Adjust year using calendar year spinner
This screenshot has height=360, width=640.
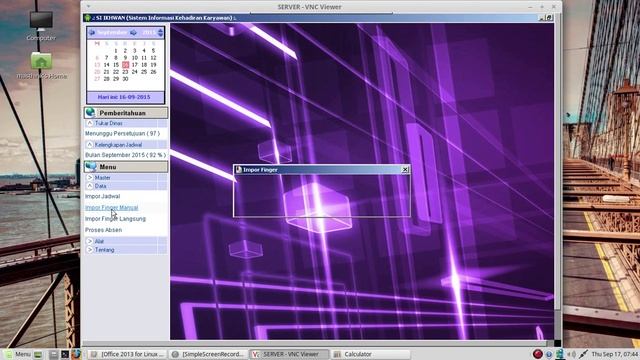(160, 32)
